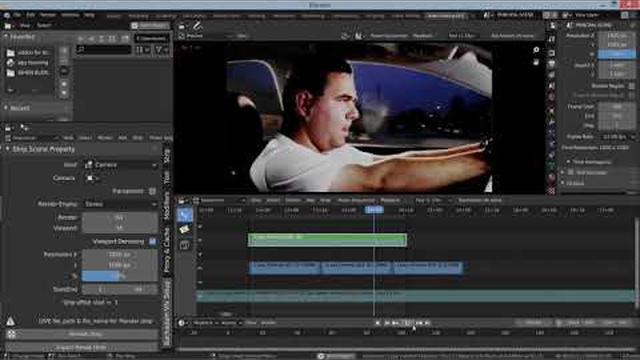Image resolution: width=640 pixels, height=360 pixels.
Task: Open the Scene properties tab icon
Action: point(552,86)
